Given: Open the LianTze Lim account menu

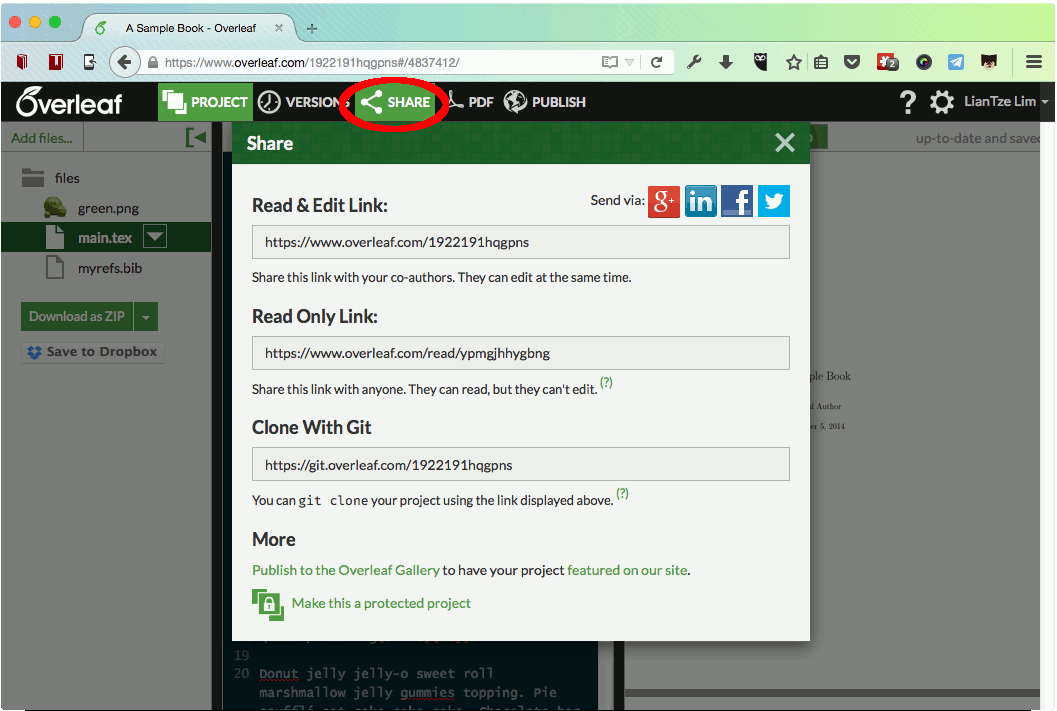Looking at the screenshot, I should click(1005, 102).
